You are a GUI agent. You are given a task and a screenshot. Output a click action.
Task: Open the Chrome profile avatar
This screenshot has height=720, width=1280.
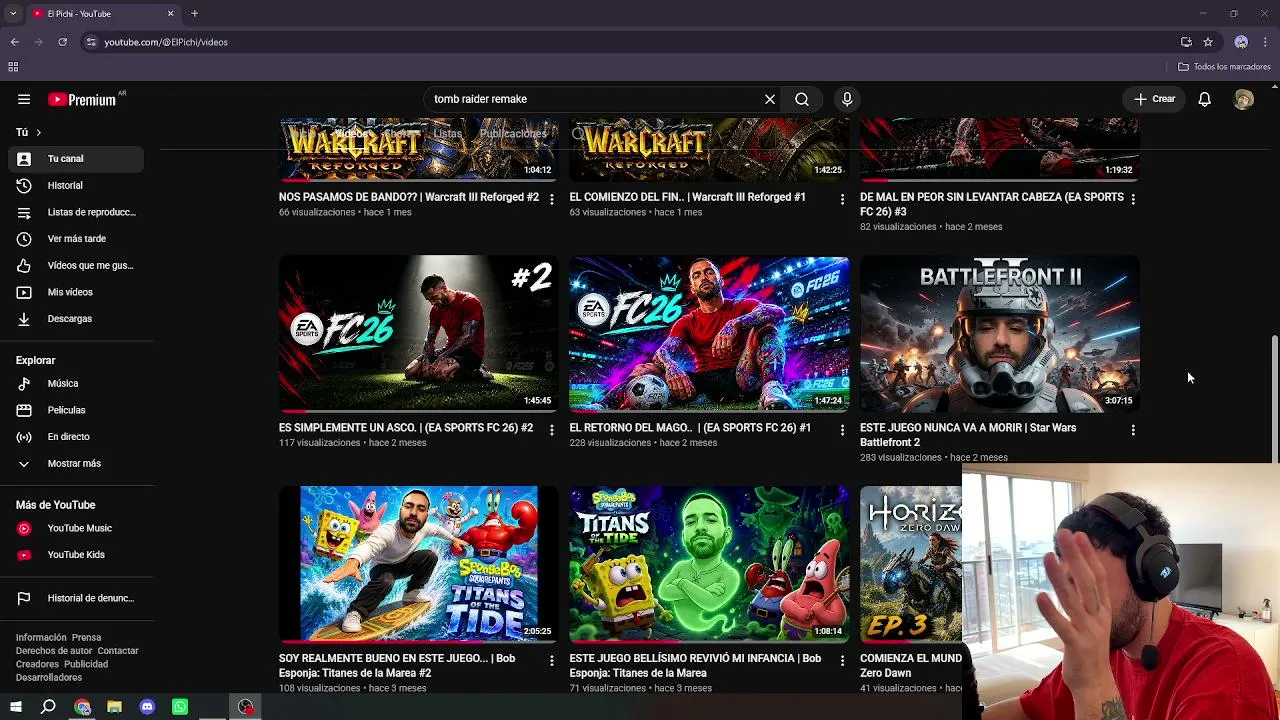[1241, 42]
